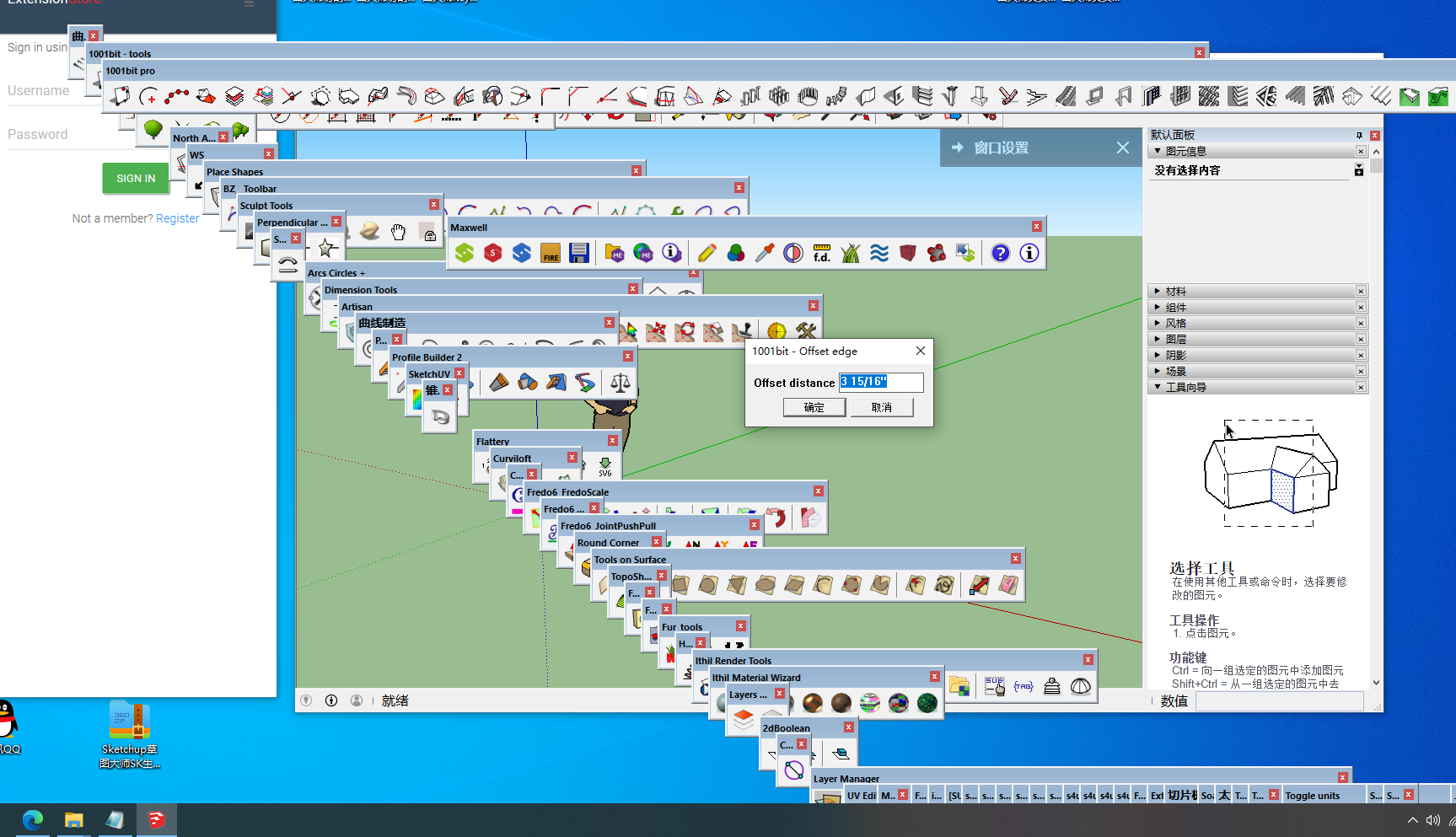
Task: Close the 窗口设置 panel
Action: [1123, 148]
